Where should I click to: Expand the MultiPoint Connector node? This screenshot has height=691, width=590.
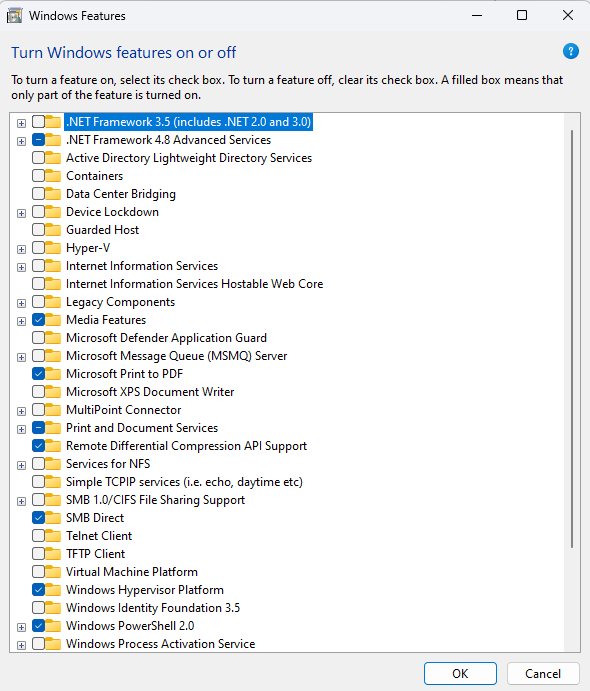(x=21, y=411)
